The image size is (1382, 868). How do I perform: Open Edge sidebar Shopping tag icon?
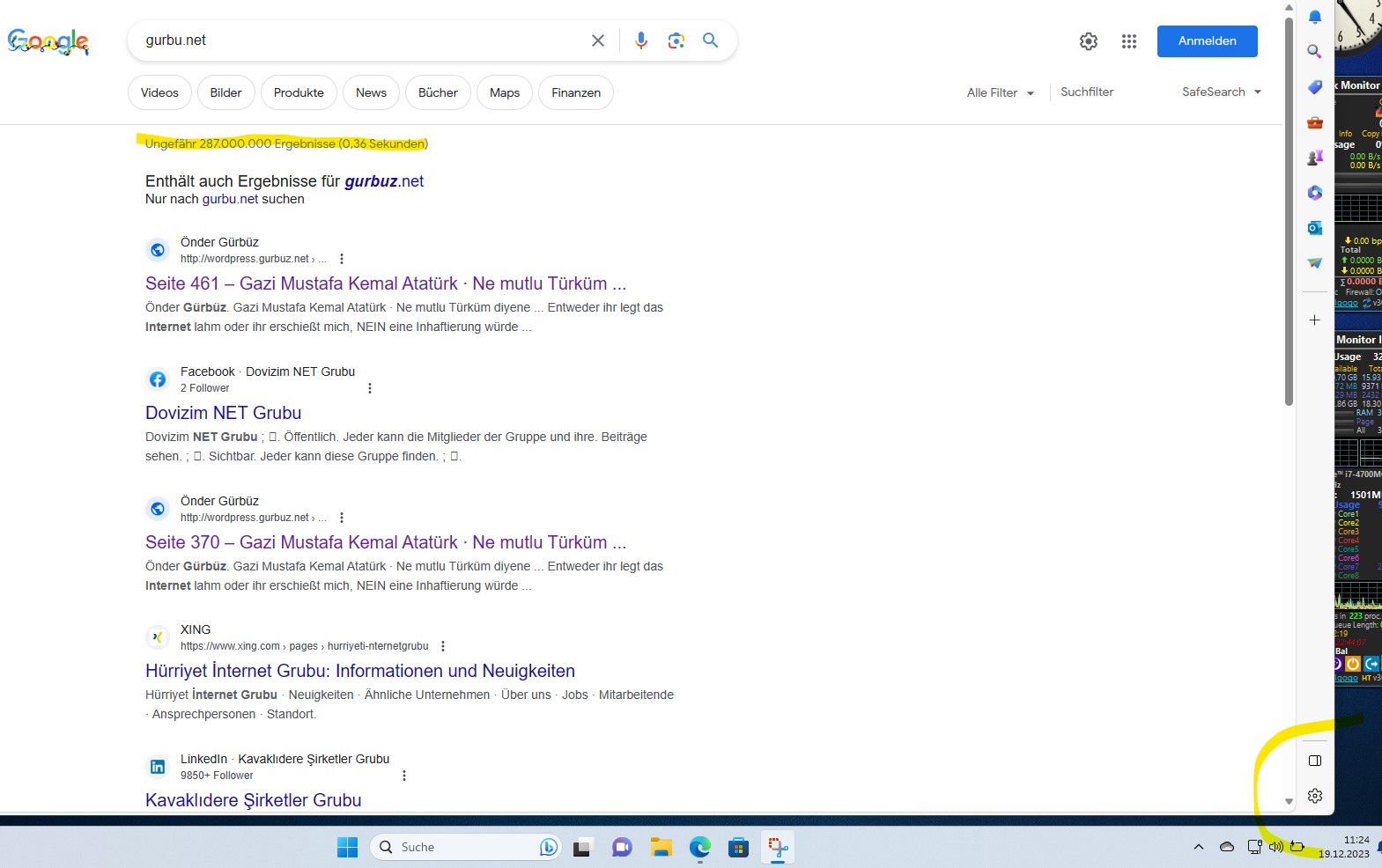point(1315,87)
